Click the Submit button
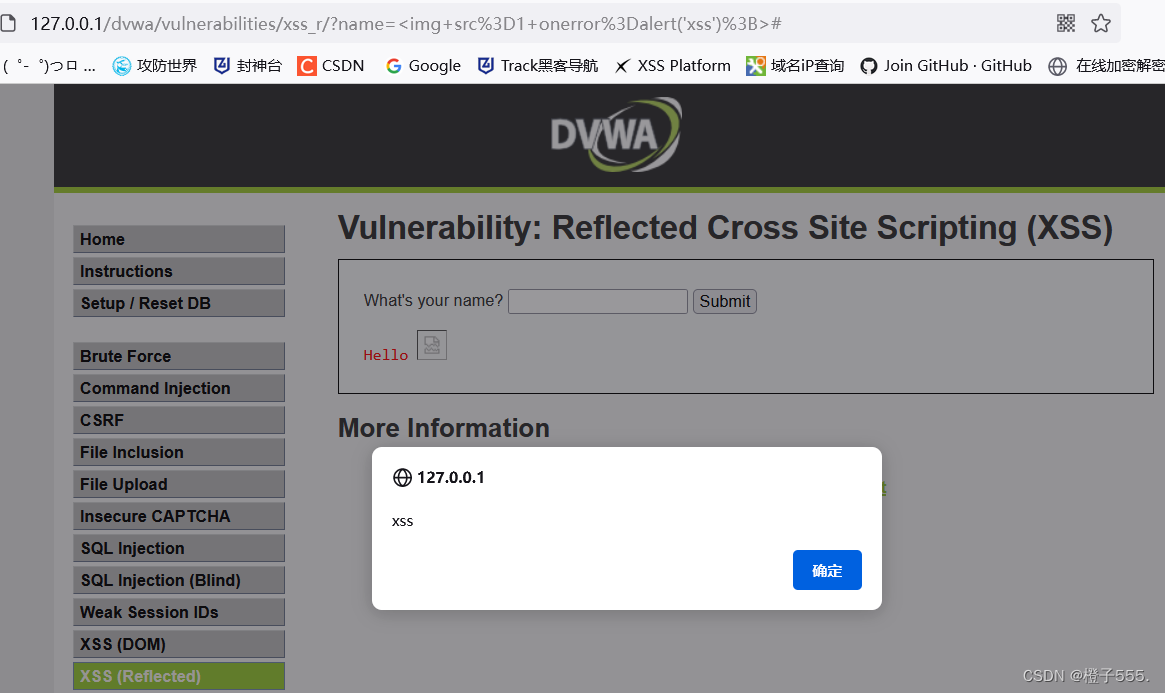Image resolution: width=1165 pixels, height=693 pixels. pos(724,301)
